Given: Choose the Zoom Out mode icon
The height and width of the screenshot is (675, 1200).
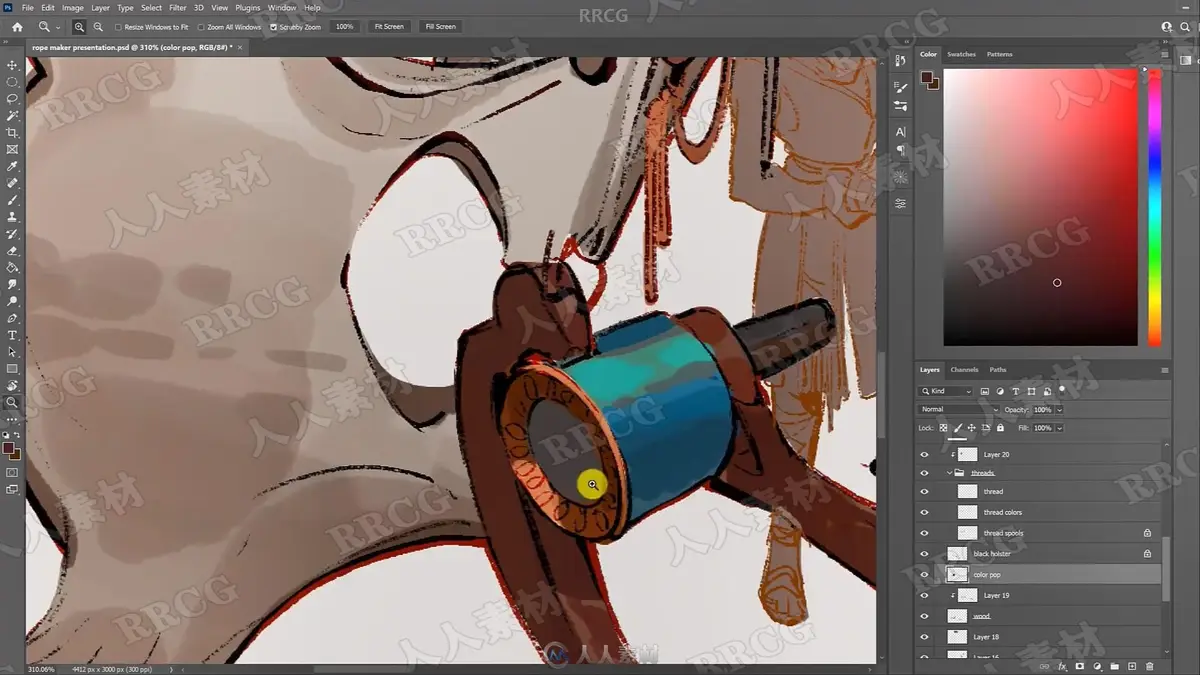Looking at the screenshot, I should (98, 27).
